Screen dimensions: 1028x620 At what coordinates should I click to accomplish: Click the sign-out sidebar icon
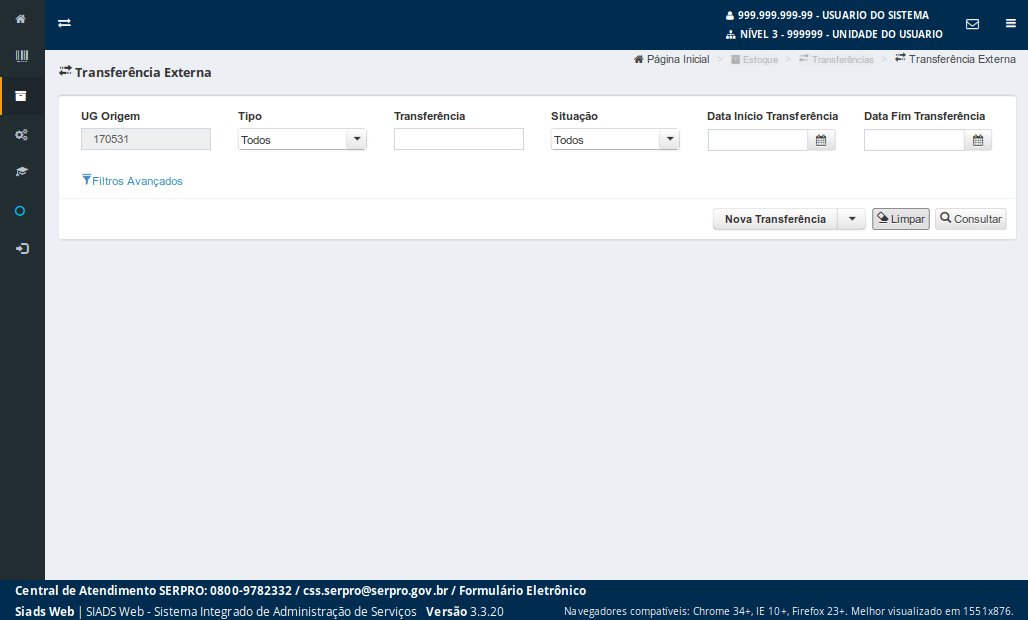click(x=22, y=249)
